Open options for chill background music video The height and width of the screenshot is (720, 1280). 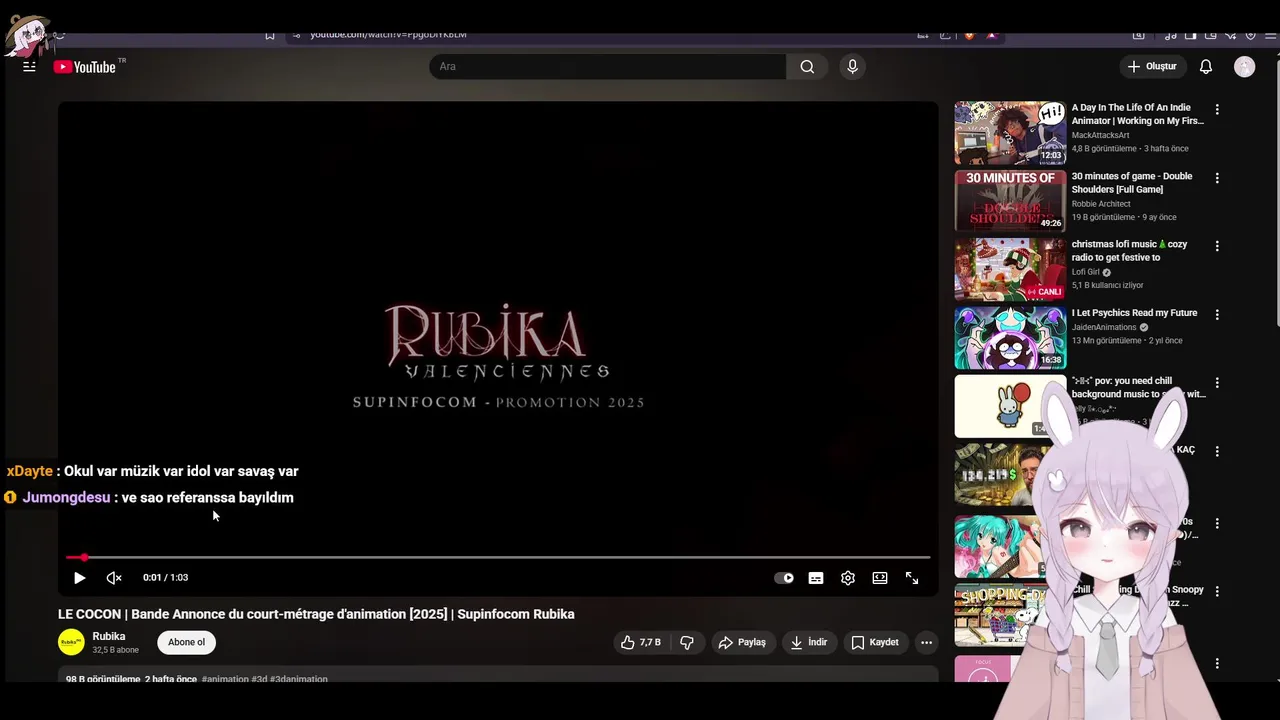1217,383
